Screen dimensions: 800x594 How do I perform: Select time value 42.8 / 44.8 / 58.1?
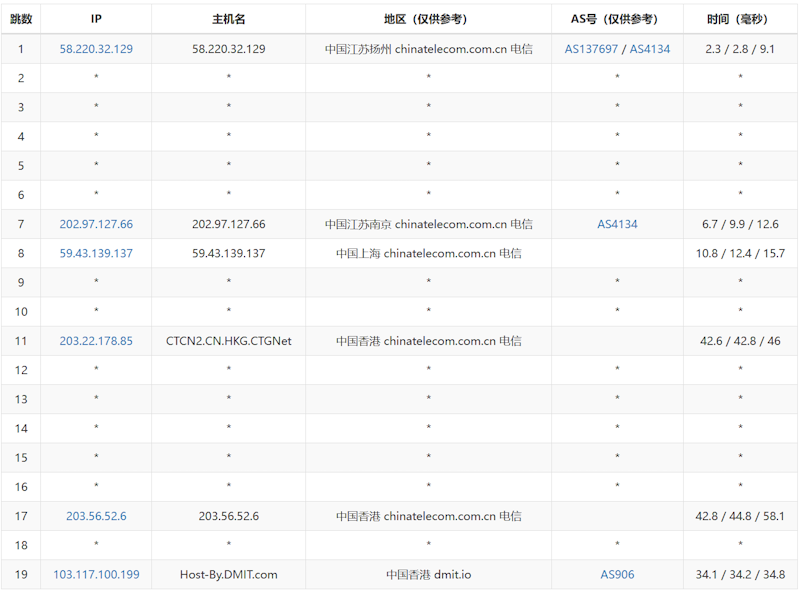tap(740, 516)
